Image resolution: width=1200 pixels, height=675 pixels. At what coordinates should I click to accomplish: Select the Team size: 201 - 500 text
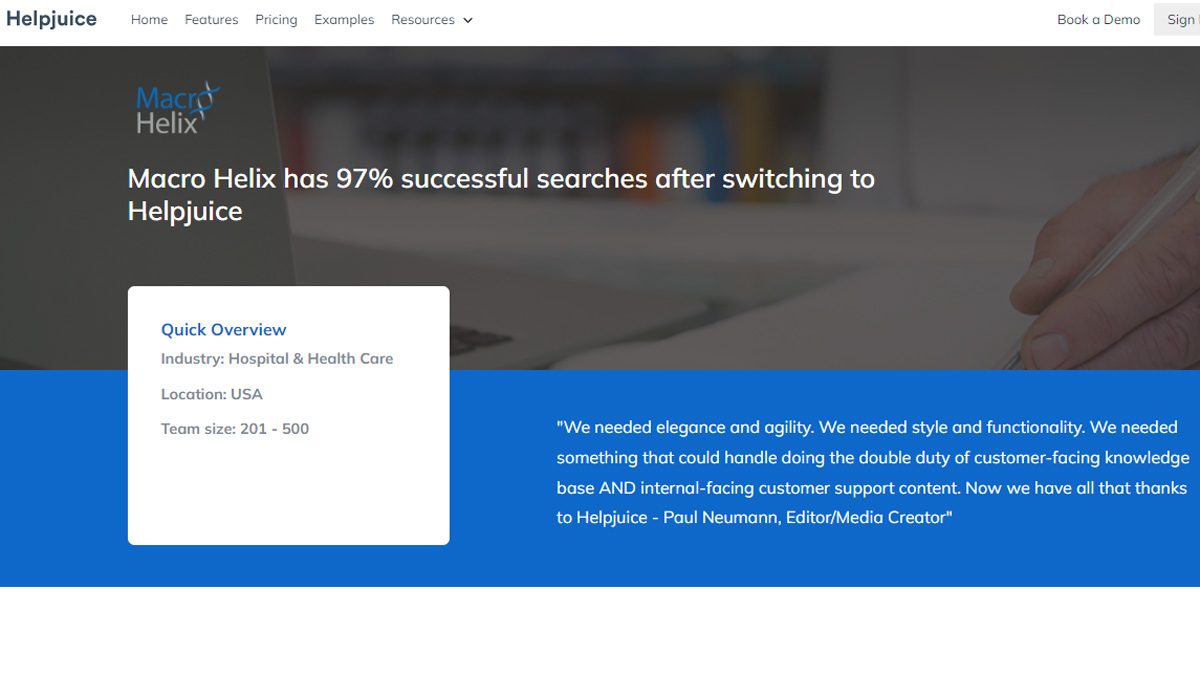click(235, 428)
